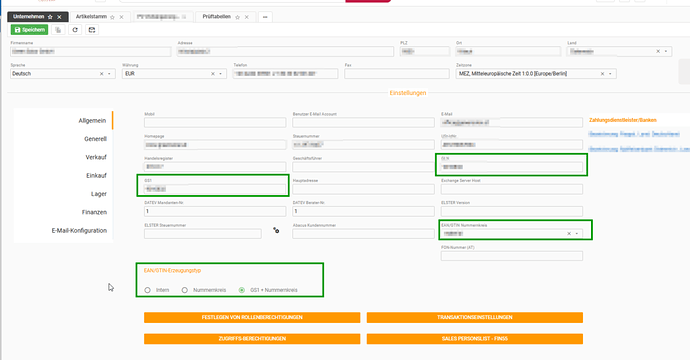Choose GS1 + Nummernkreis radio button
This screenshot has height=360, width=690.
[x=242, y=290]
